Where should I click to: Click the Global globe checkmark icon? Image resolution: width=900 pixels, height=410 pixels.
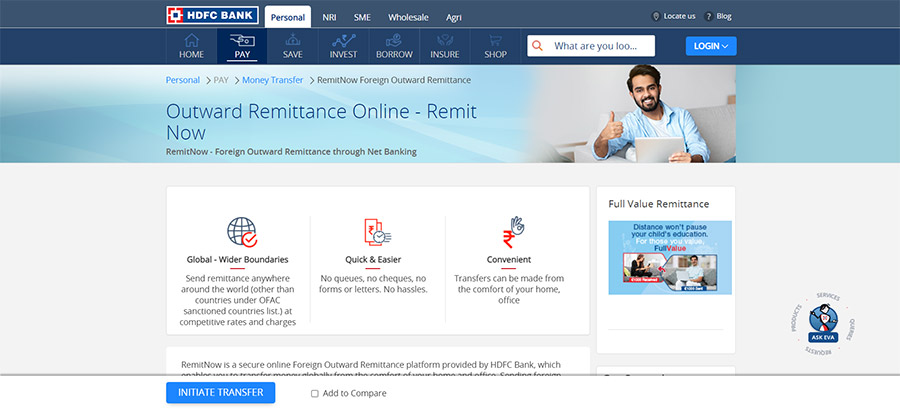242,232
